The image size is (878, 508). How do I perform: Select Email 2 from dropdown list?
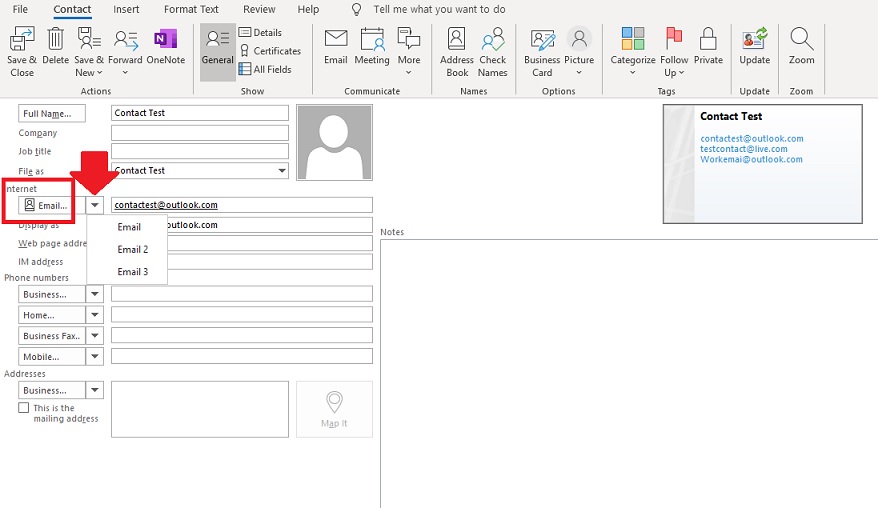tap(127, 249)
